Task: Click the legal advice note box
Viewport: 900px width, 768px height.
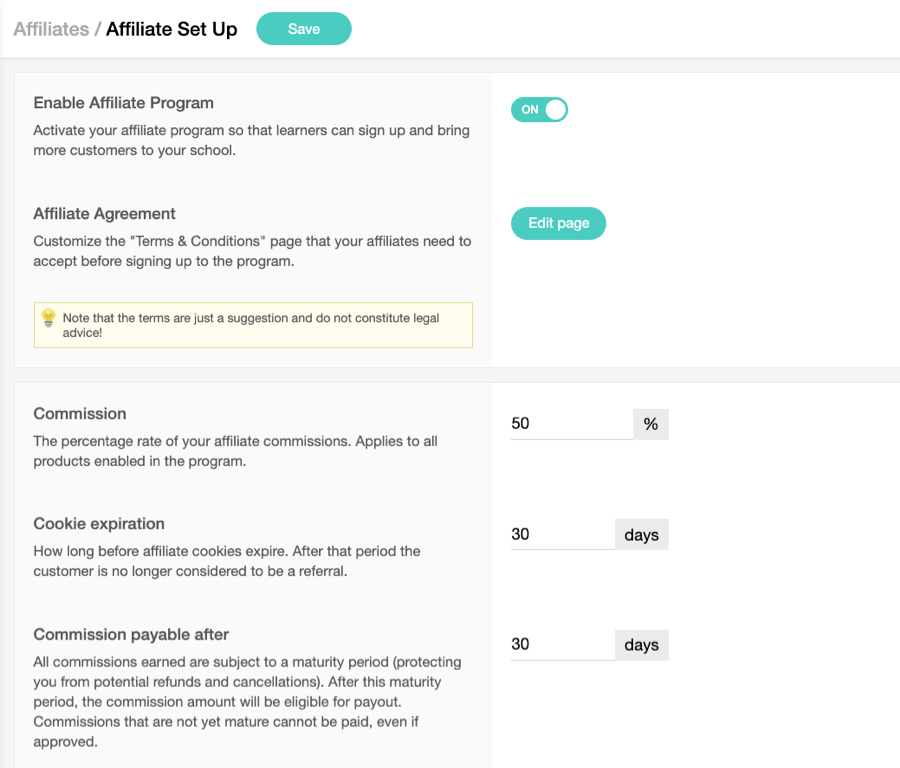Action: click(x=253, y=325)
